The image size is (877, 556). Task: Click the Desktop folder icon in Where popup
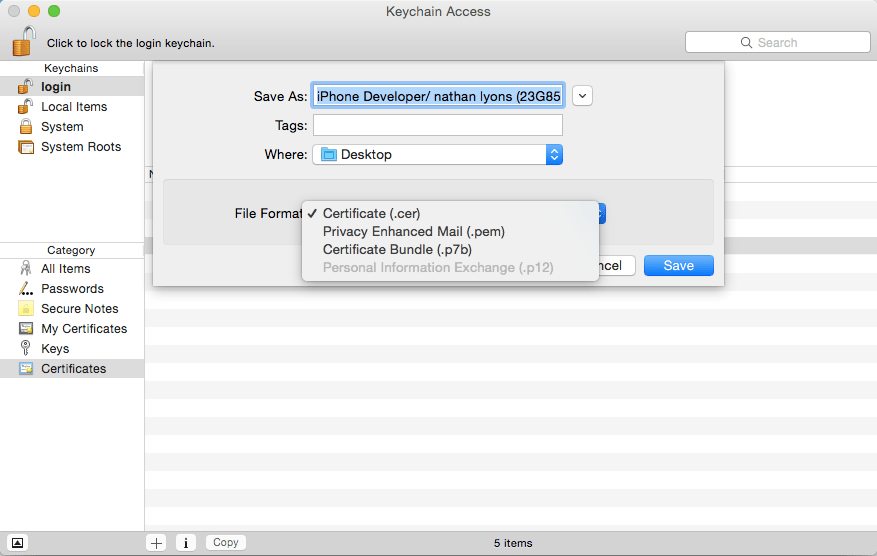click(x=329, y=154)
